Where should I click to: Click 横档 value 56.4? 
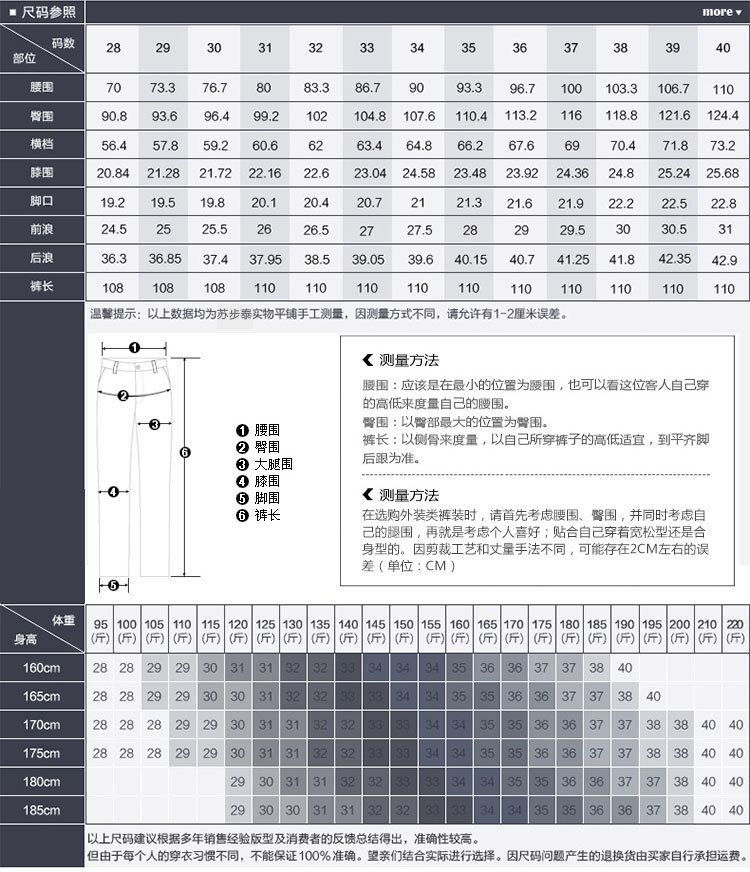[x=114, y=146]
